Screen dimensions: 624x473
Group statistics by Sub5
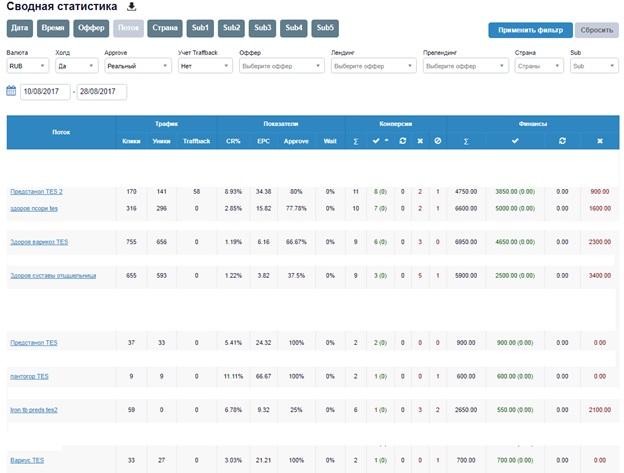325,28
